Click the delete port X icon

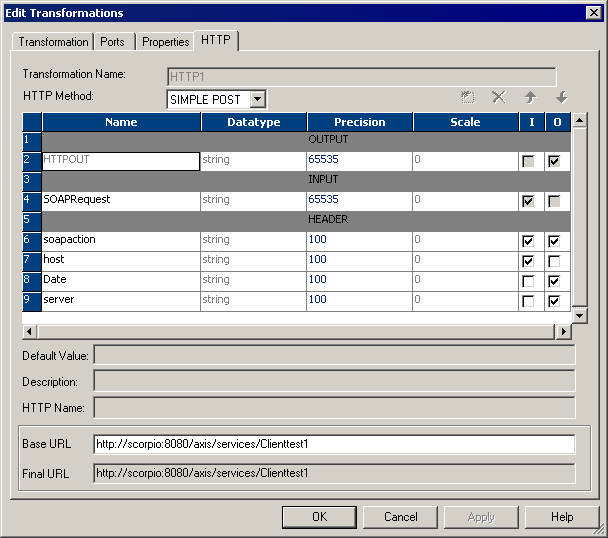tap(499, 97)
